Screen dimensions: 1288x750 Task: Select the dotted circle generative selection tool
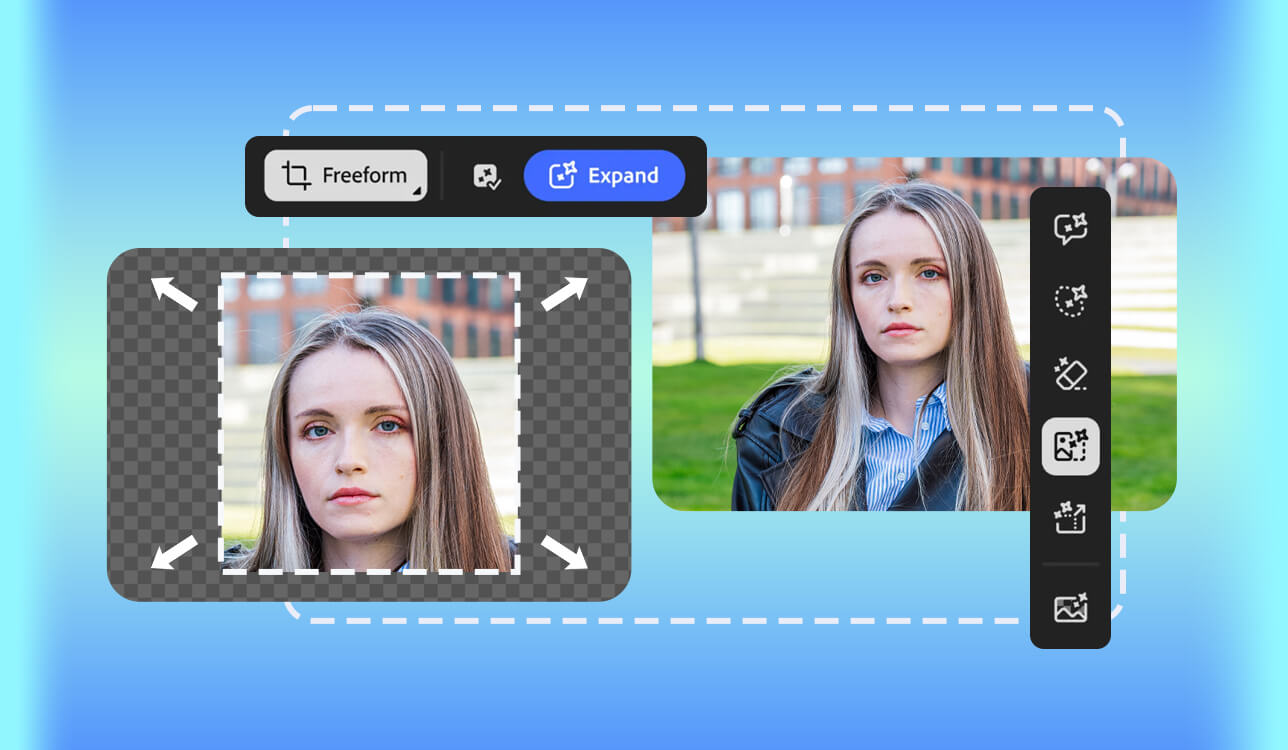(1071, 301)
